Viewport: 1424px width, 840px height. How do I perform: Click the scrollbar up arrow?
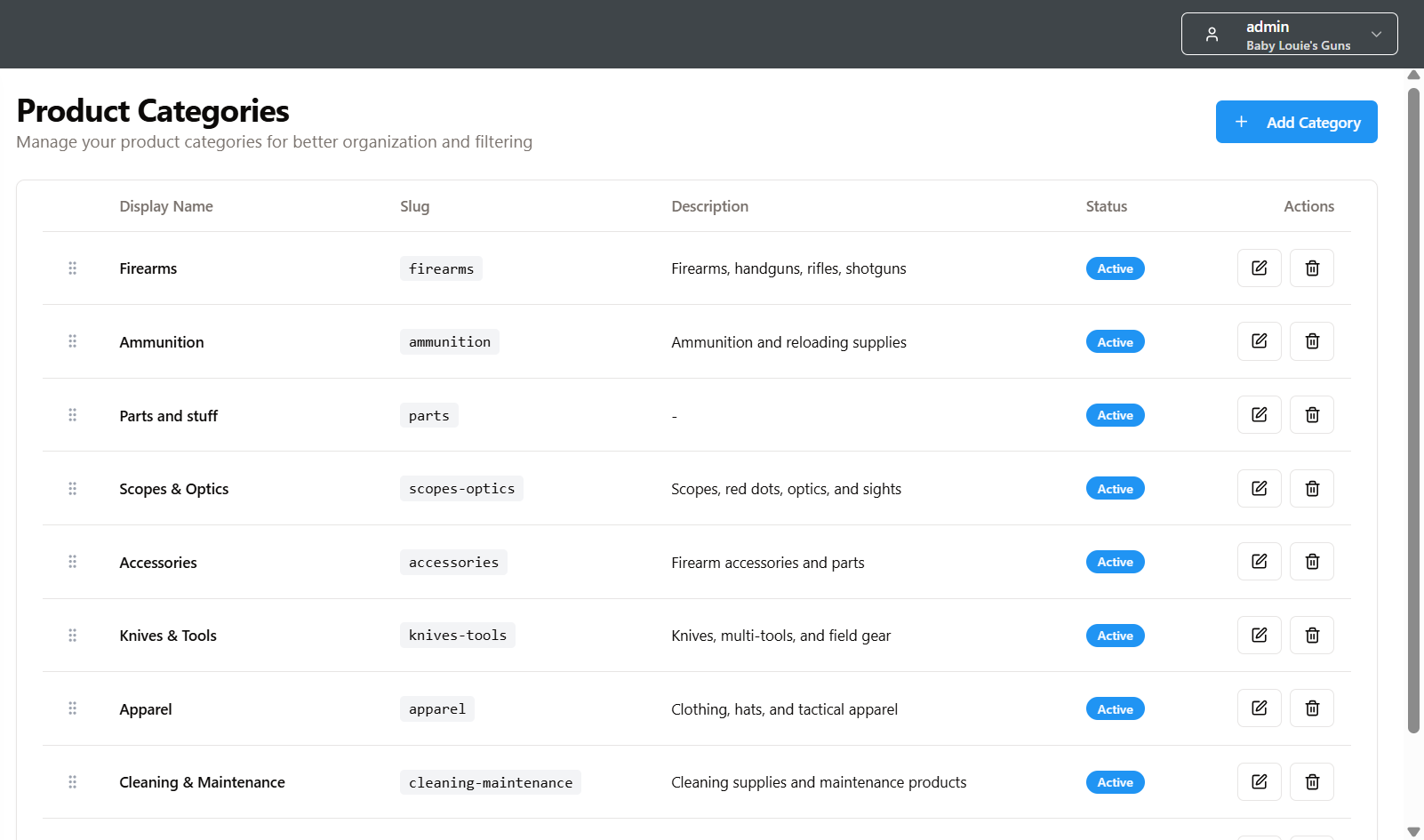coord(1413,75)
